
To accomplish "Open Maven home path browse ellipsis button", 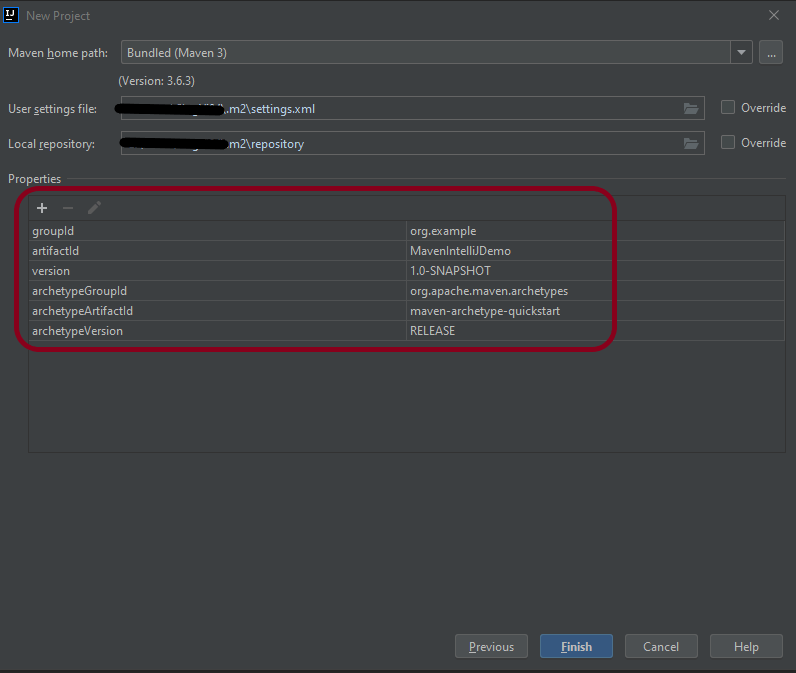I will [x=770, y=53].
